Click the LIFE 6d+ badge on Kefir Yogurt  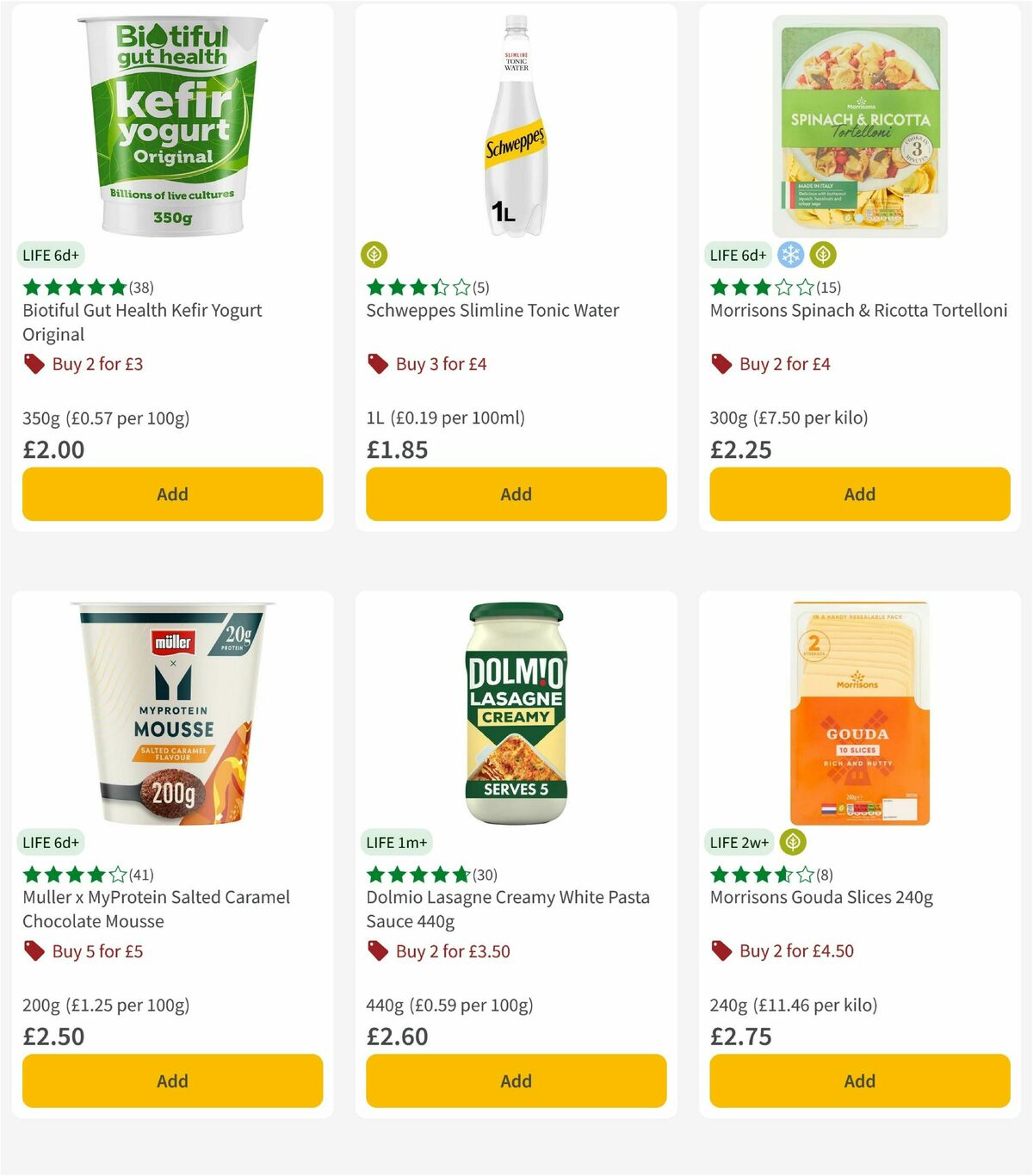tap(51, 255)
